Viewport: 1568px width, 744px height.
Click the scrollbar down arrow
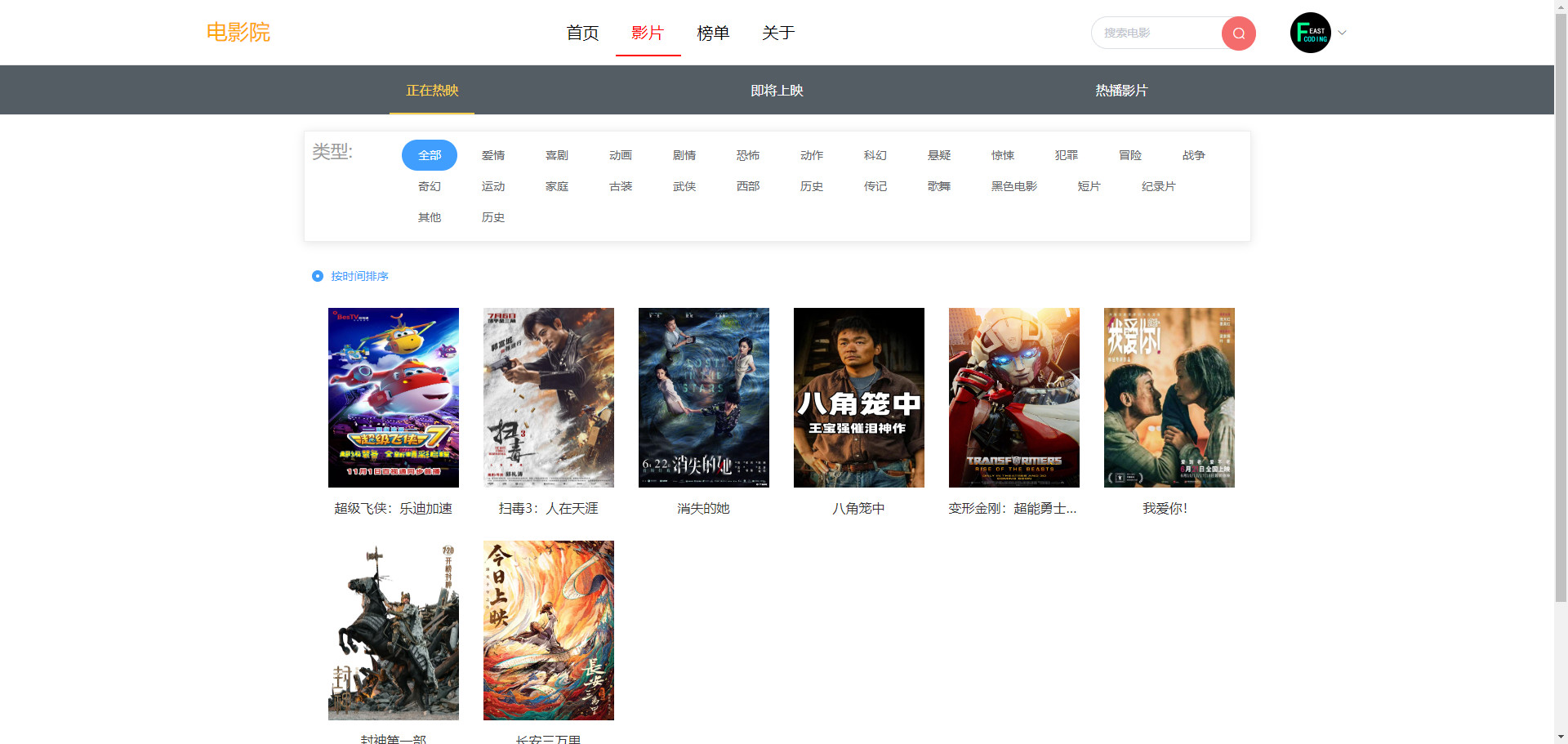[1561, 737]
